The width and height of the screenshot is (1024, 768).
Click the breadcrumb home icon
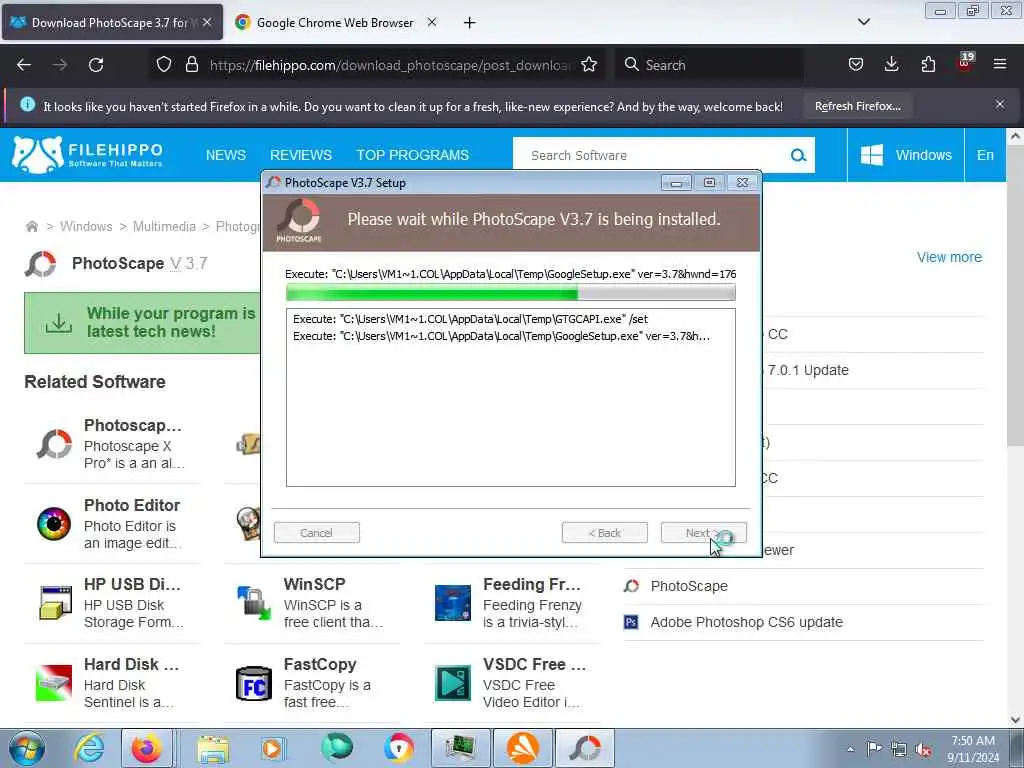[31, 227]
